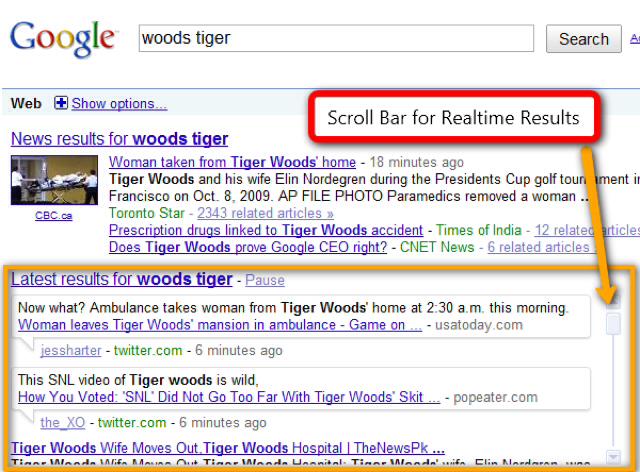Image resolution: width=640 pixels, height=472 pixels.
Task: Focus the search box containing 'woods tiger'
Action: point(336,38)
